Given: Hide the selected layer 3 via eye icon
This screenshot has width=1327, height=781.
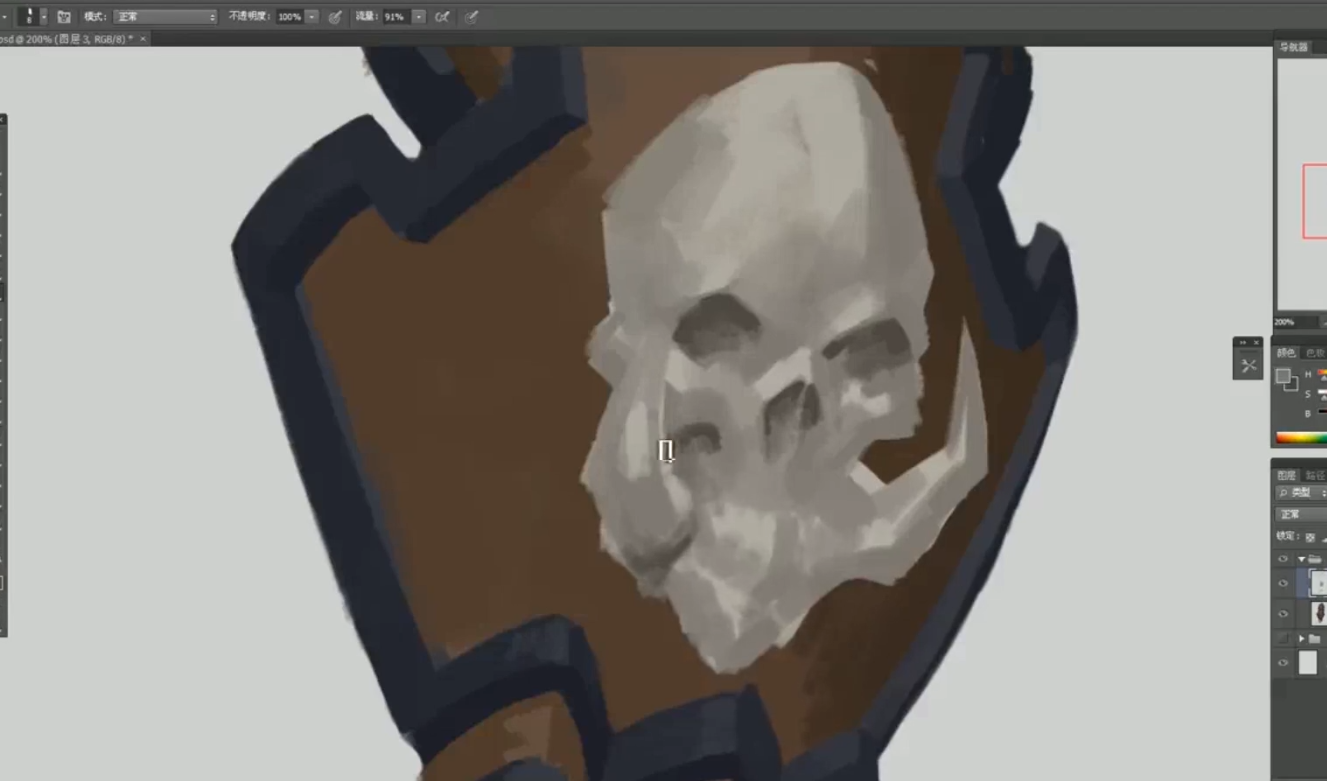Looking at the screenshot, I should (x=1283, y=584).
